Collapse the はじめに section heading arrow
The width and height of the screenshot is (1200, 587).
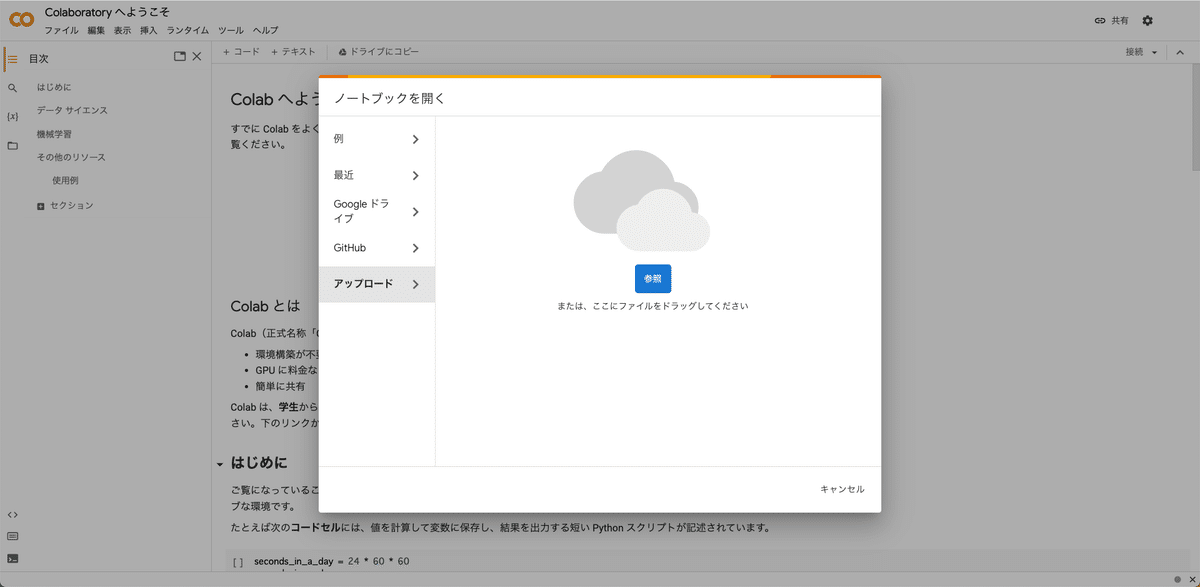point(220,464)
